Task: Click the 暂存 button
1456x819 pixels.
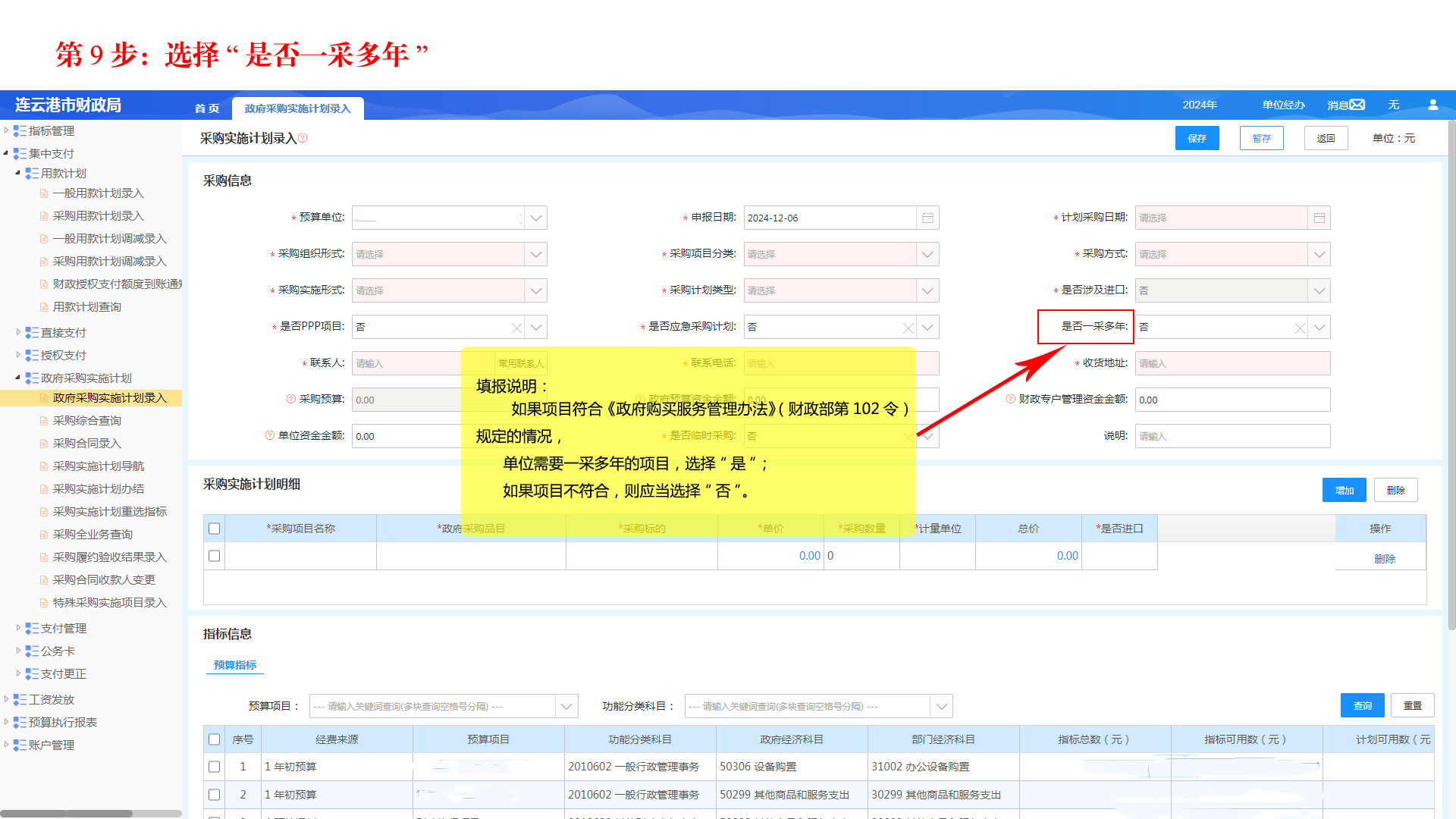Action: (1262, 138)
